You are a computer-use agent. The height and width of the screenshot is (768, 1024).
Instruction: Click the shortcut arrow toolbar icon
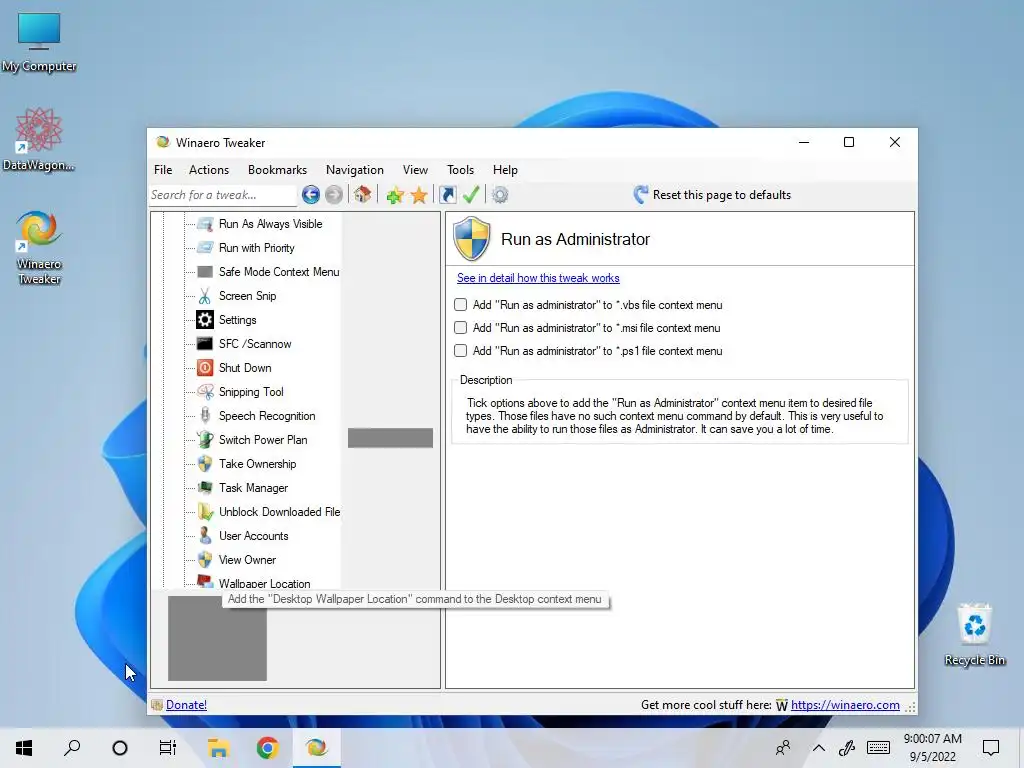pos(448,195)
